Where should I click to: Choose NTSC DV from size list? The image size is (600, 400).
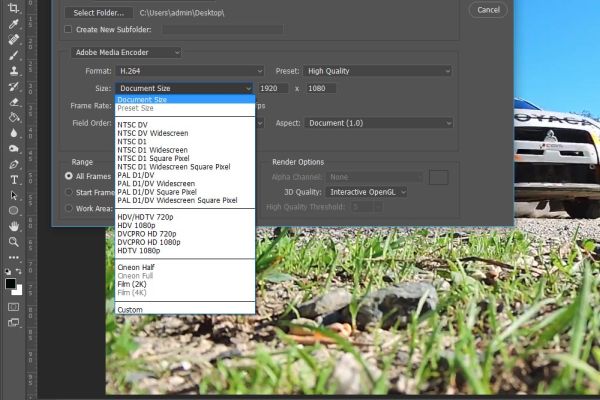point(185,125)
